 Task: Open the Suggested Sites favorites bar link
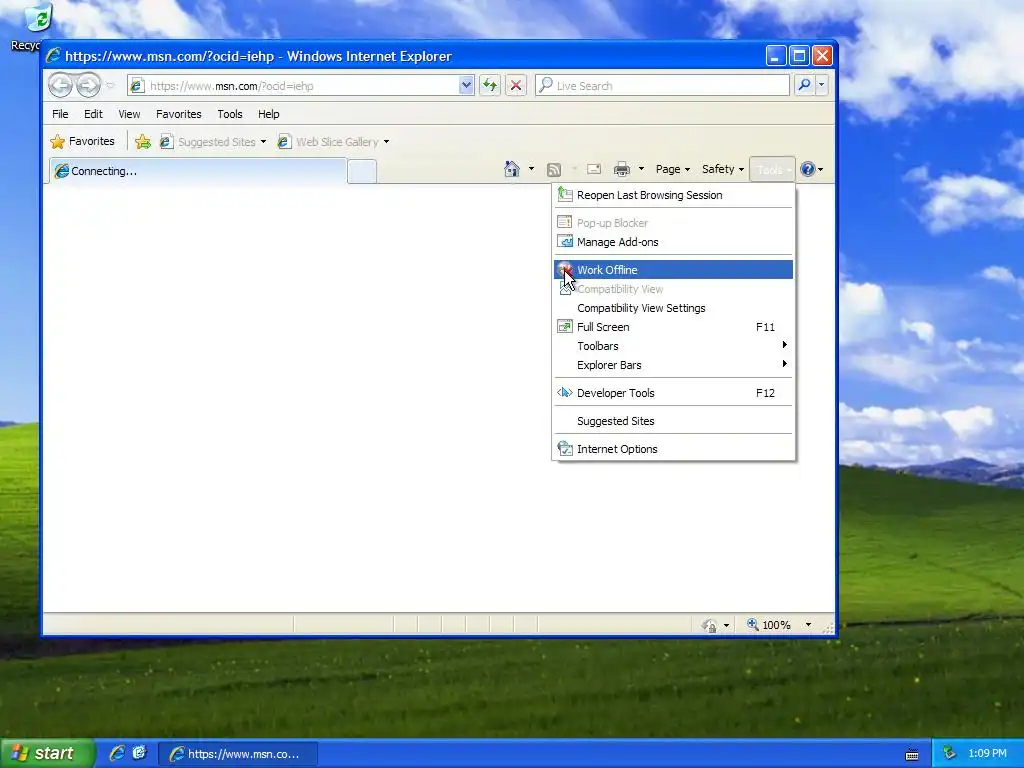click(x=208, y=142)
